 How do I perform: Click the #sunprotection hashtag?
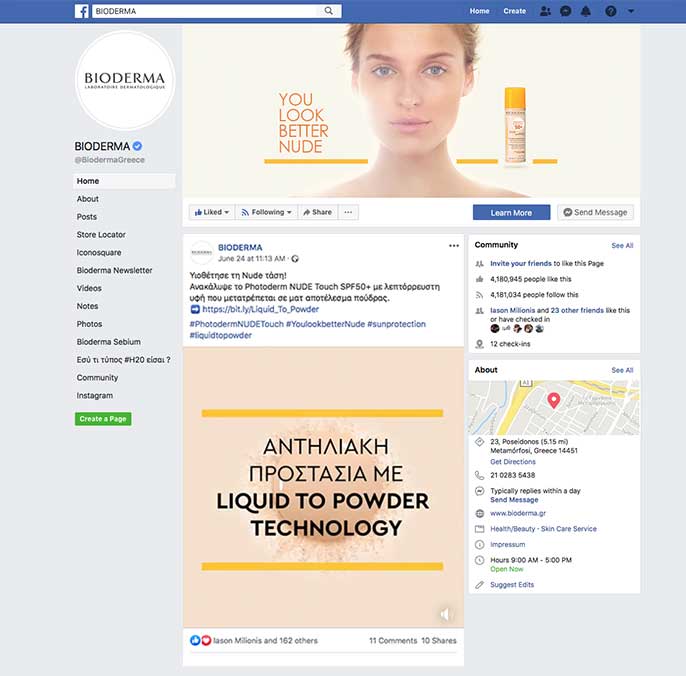(x=396, y=324)
